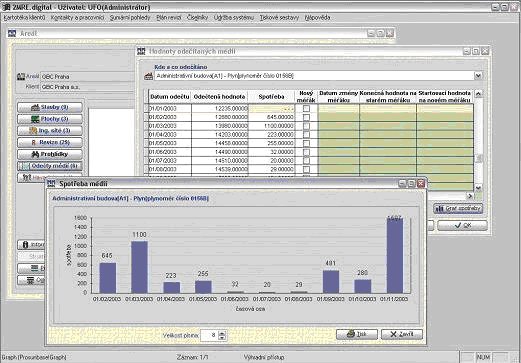Toggle Nový měřák checkbox for 01/04/2003
The width and height of the screenshot is (521, 363).
[306, 135]
